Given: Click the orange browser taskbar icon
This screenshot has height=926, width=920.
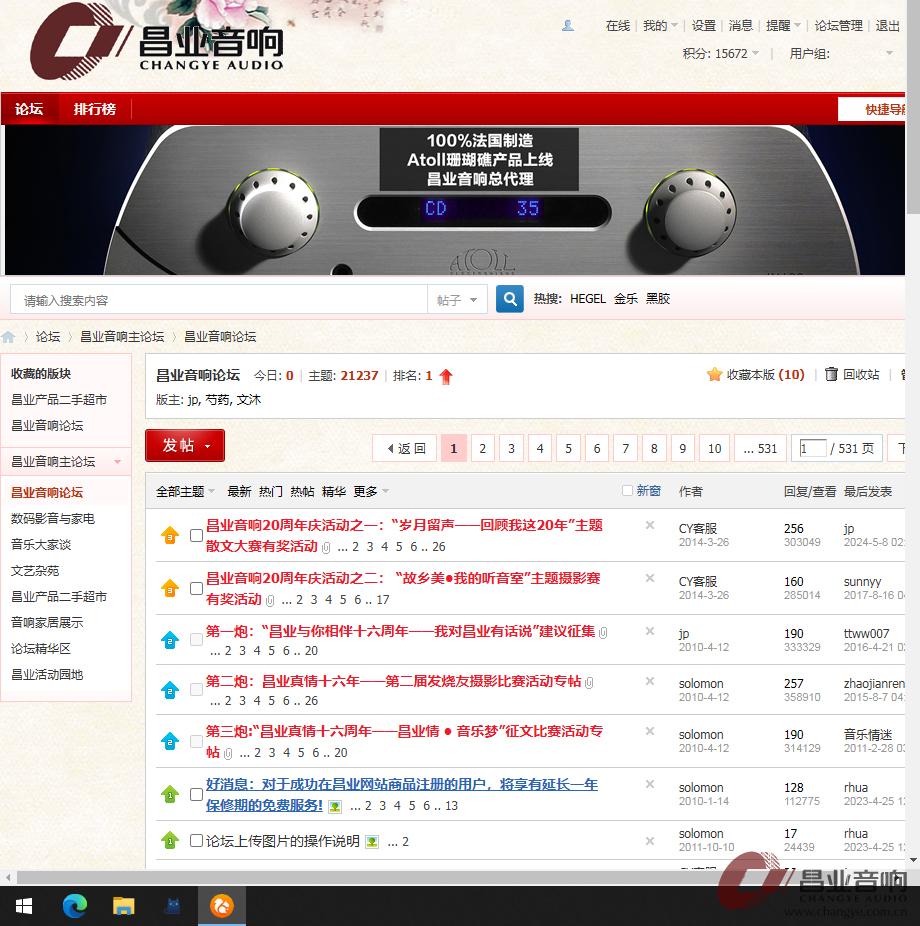Looking at the screenshot, I should [222, 906].
